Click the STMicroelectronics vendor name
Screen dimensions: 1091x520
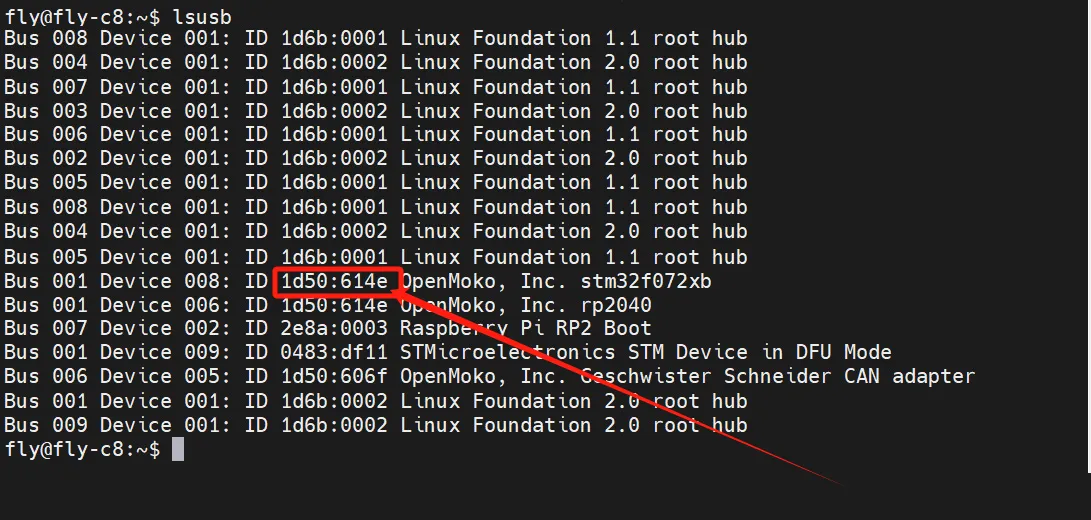pyautogui.click(x=508, y=353)
